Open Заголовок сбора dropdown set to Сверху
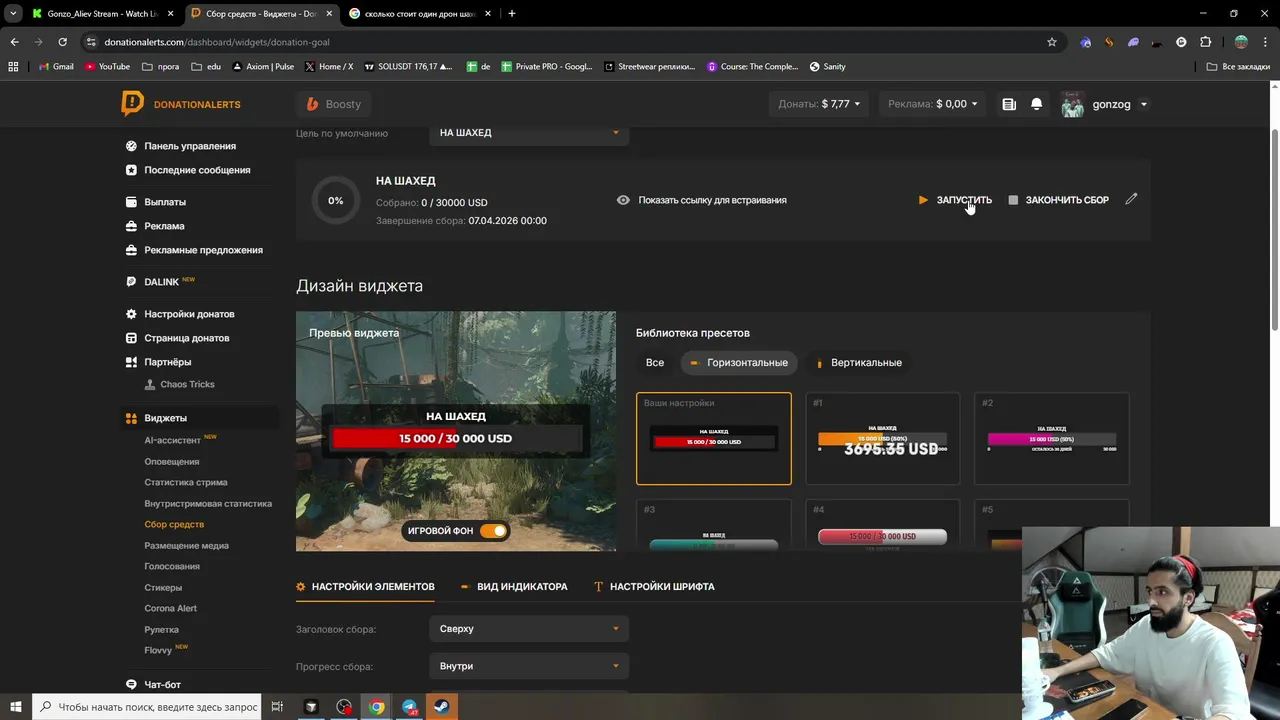The image size is (1280, 720). (529, 629)
